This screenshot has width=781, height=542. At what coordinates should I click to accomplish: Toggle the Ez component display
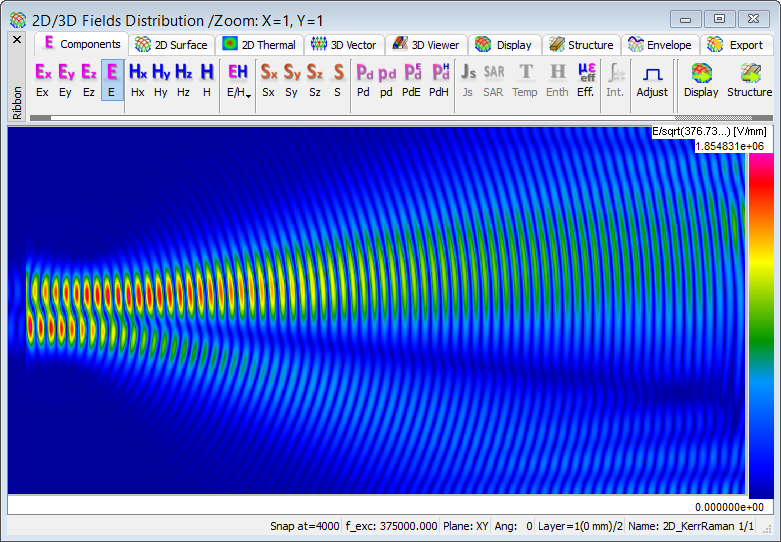(x=89, y=79)
